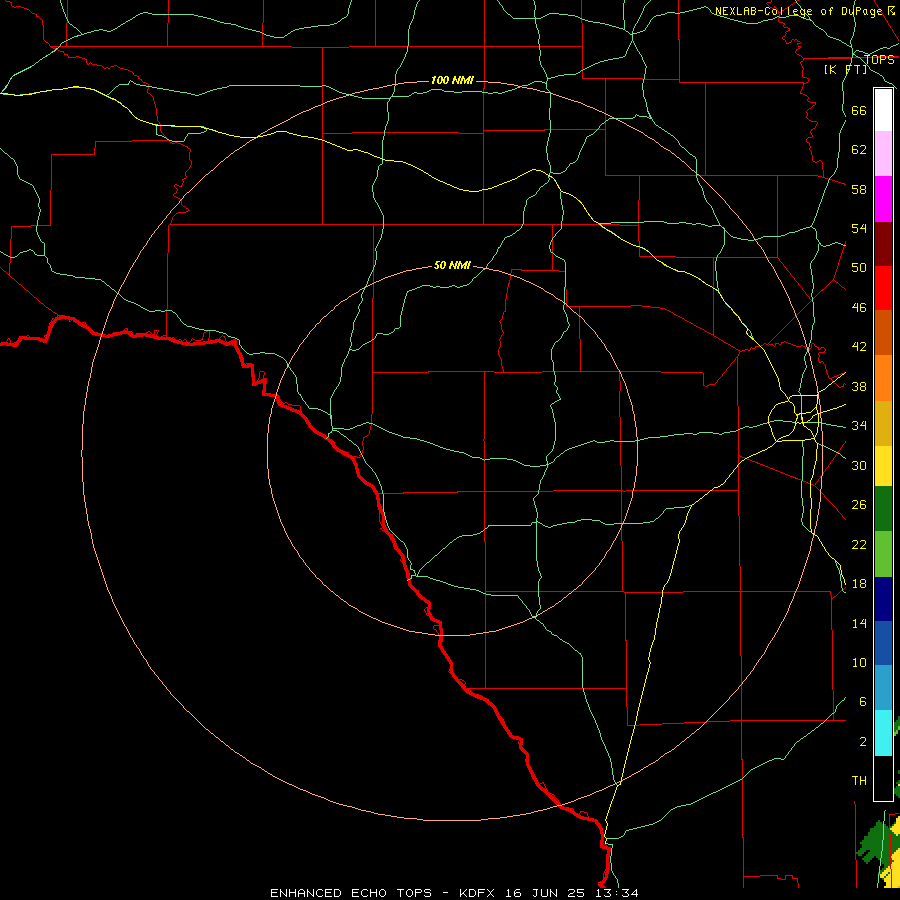Viewport: 900px width, 900px height.
Task: Select the 'NEXLAB-College of DuPage' credit text
Action: click(798, 11)
